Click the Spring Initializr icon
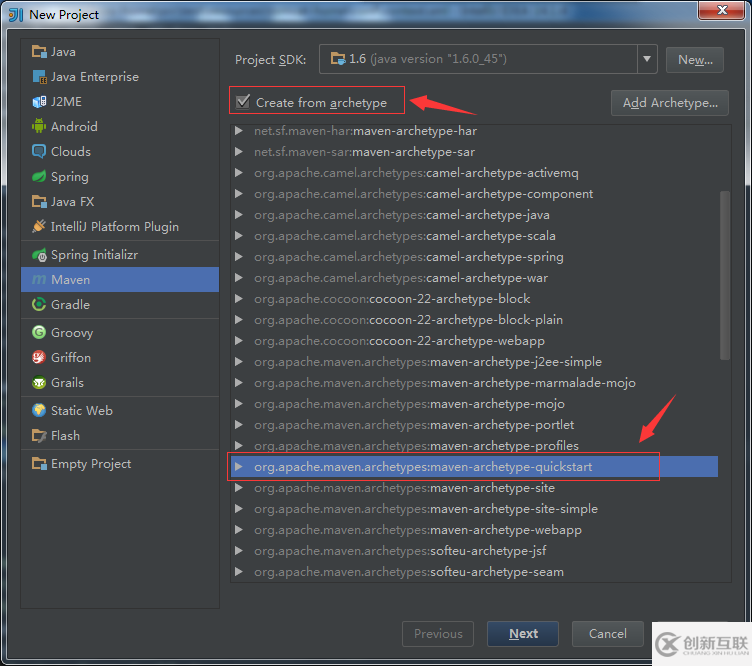This screenshot has width=752, height=666. [38, 255]
